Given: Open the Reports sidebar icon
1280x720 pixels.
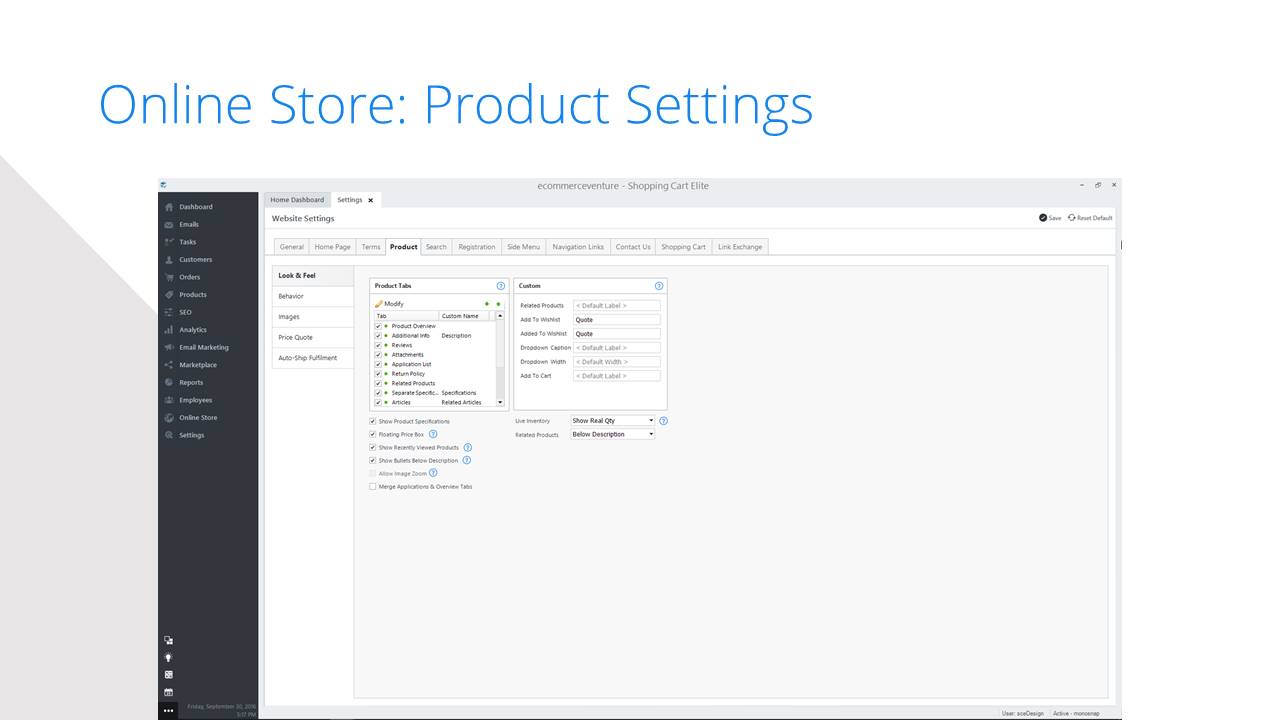Looking at the screenshot, I should (x=169, y=382).
